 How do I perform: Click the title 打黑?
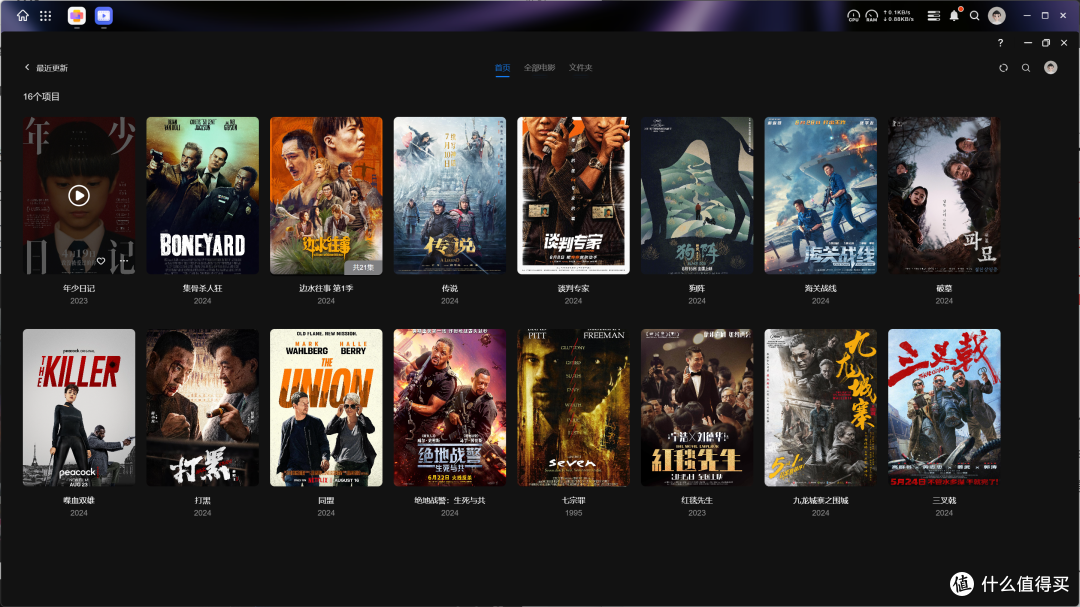pyautogui.click(x=202, y=501)
